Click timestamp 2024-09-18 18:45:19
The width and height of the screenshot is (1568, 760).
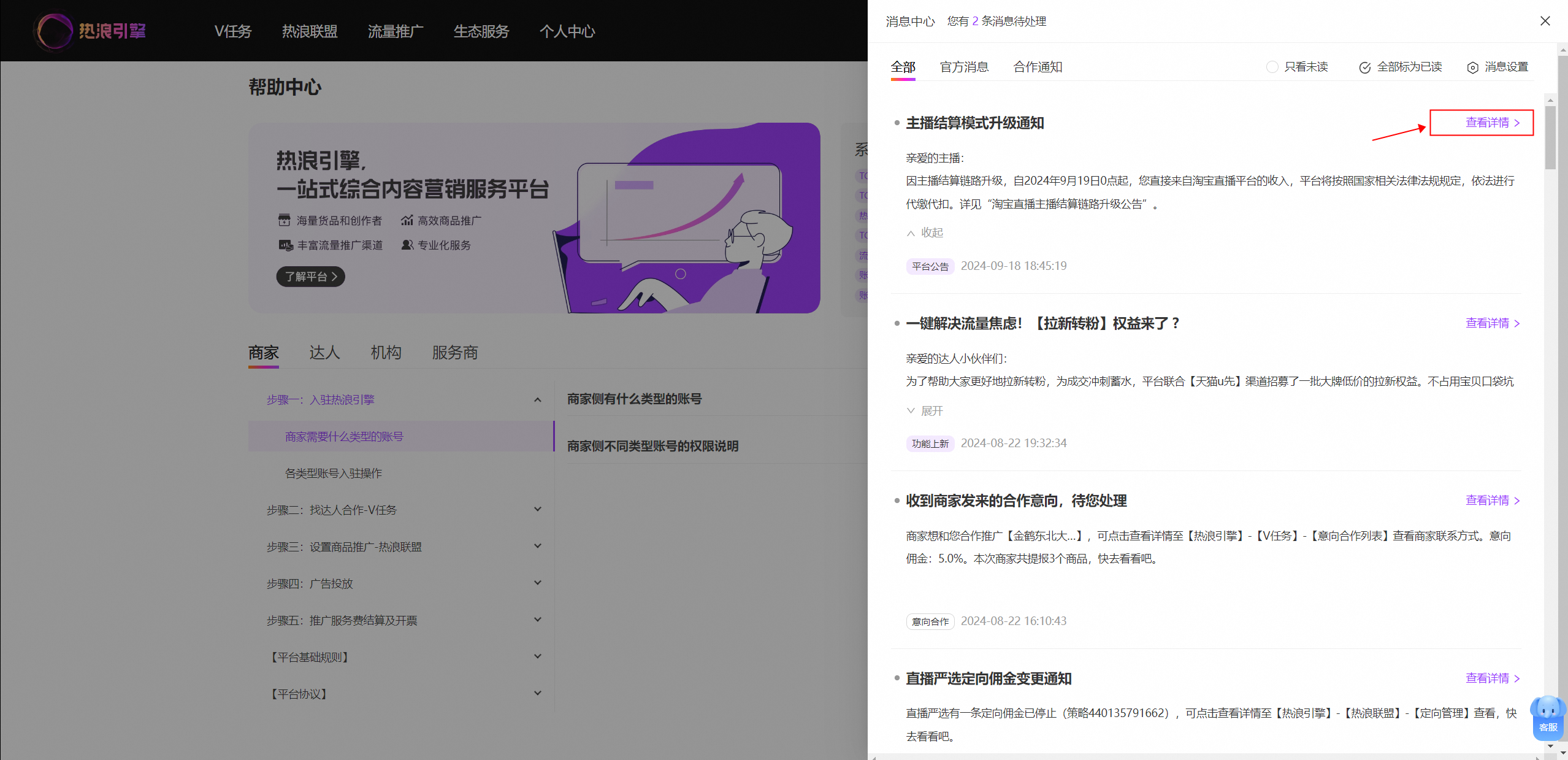[1014, 266]
